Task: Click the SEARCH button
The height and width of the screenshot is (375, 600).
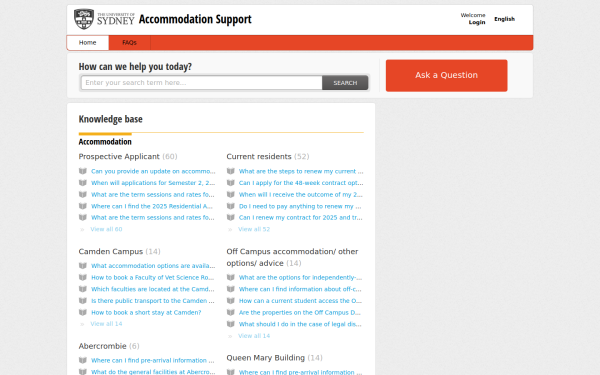Action: click(345, 83)
